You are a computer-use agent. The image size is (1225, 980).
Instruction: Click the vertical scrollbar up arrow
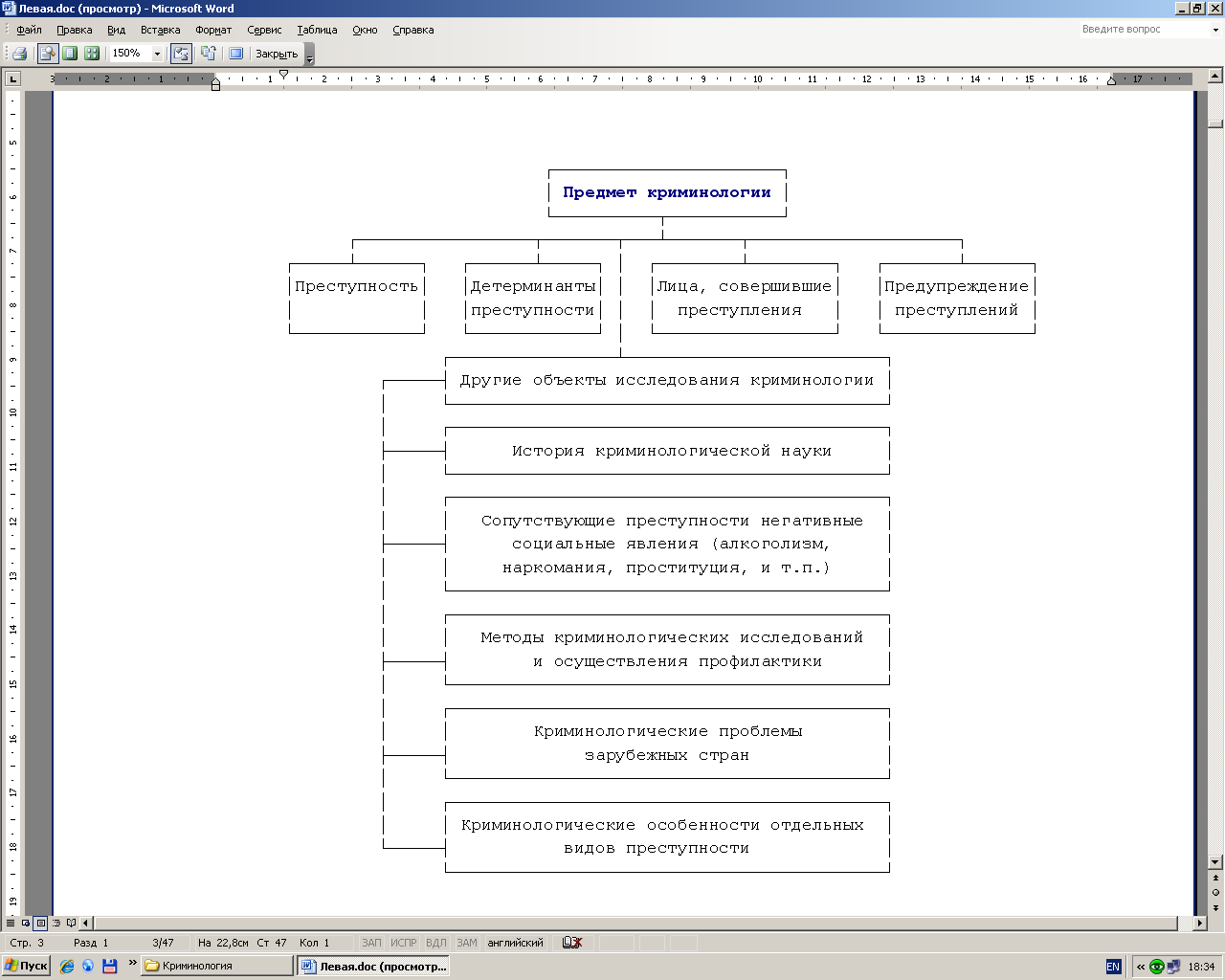pos(1215,75)
